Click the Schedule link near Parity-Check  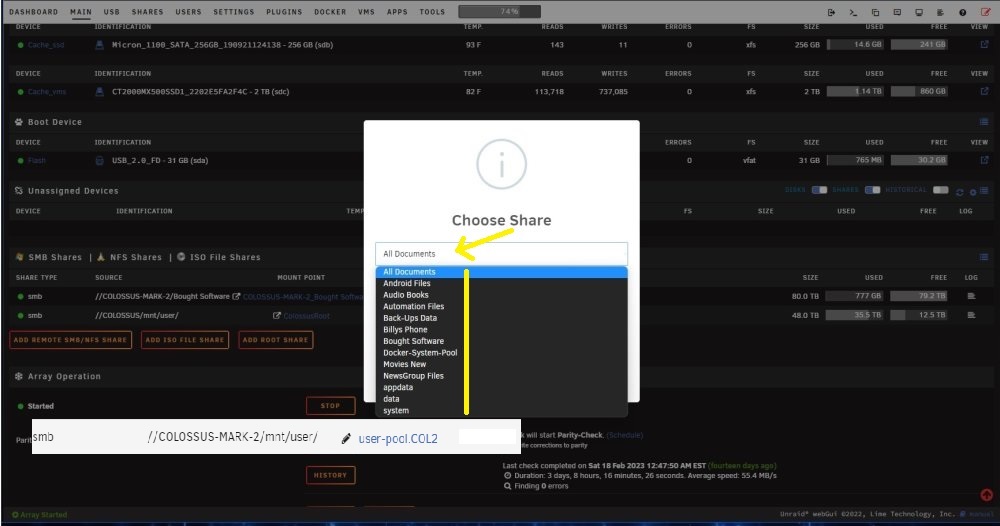(624, 435)
